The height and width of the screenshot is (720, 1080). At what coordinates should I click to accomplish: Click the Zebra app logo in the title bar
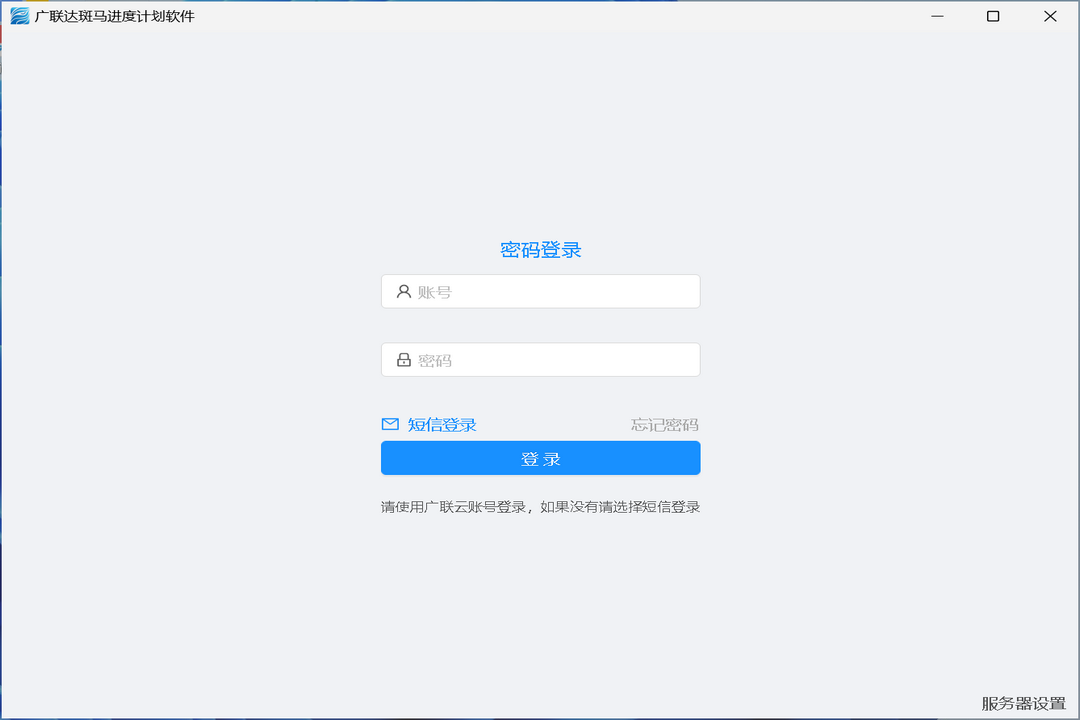[x=18, y=16]
